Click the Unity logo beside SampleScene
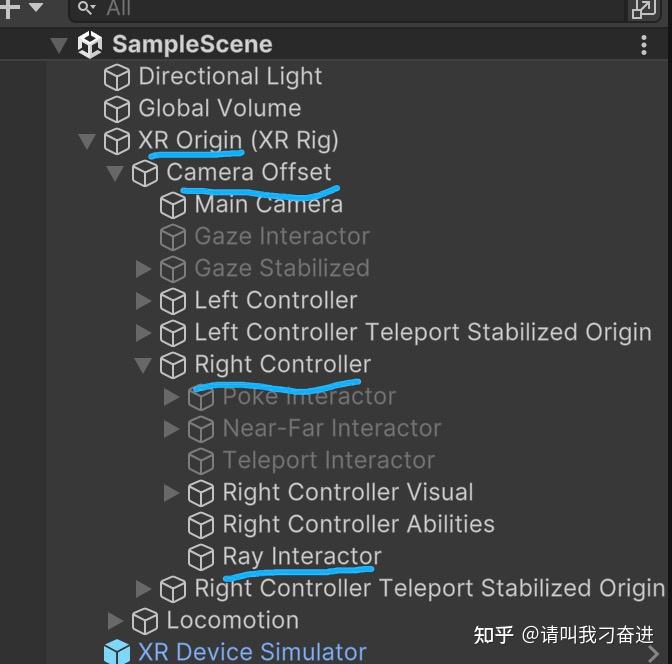This screenshot has height=664, width=672. (90, 45)
